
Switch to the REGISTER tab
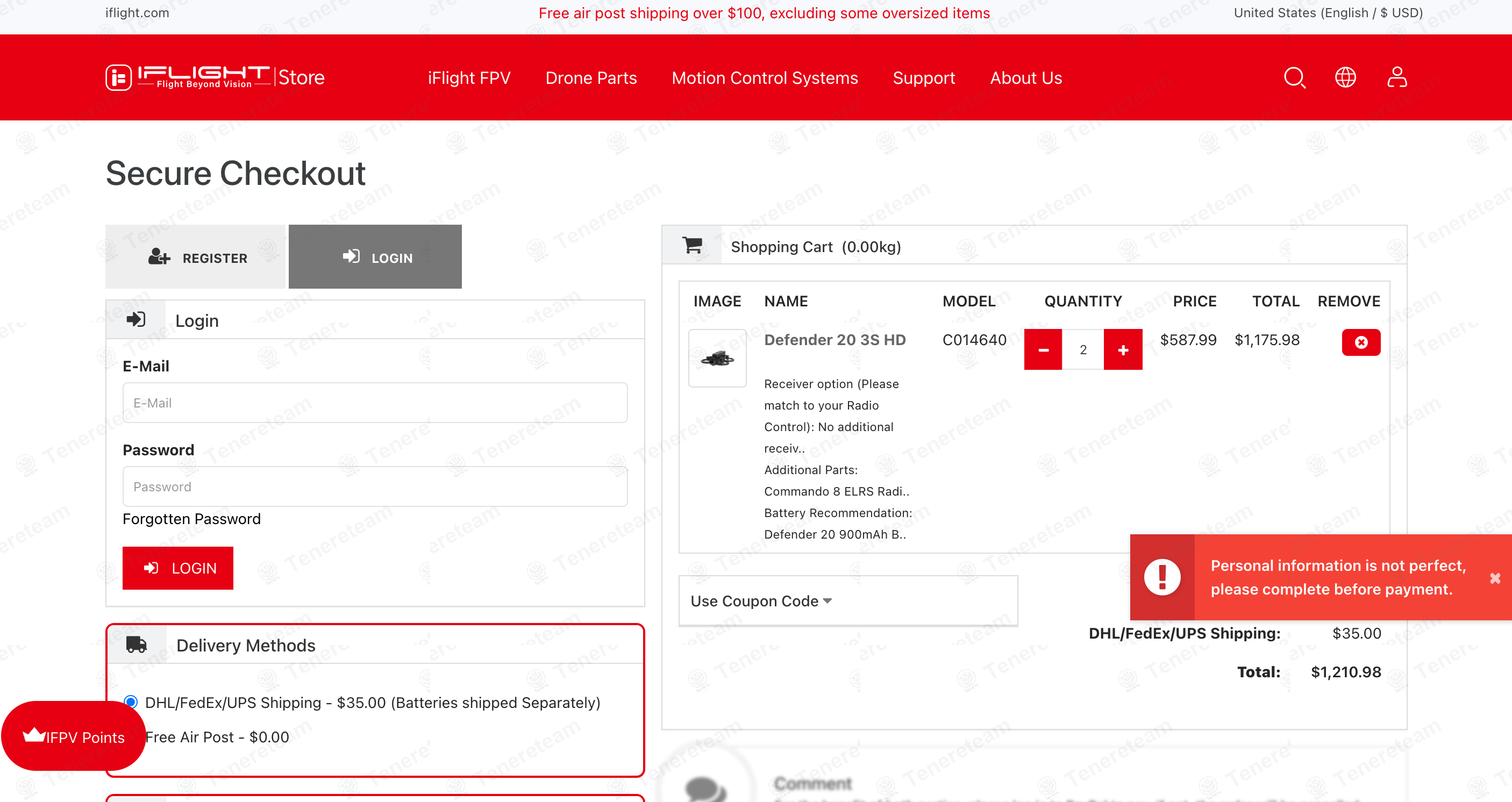point(196,257)
